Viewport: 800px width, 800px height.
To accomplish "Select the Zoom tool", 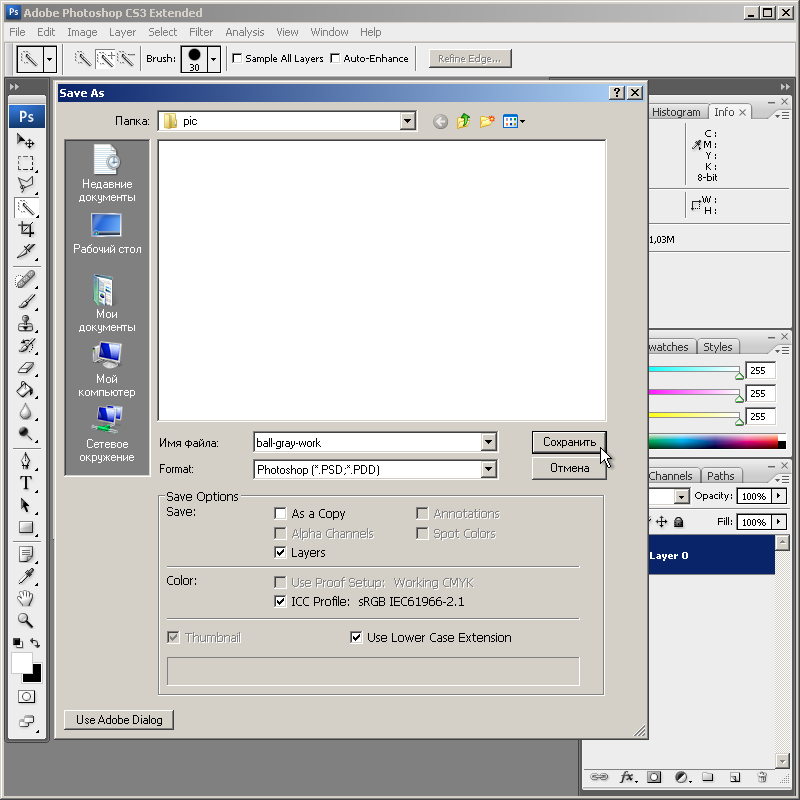I will (x=26, y=620).
